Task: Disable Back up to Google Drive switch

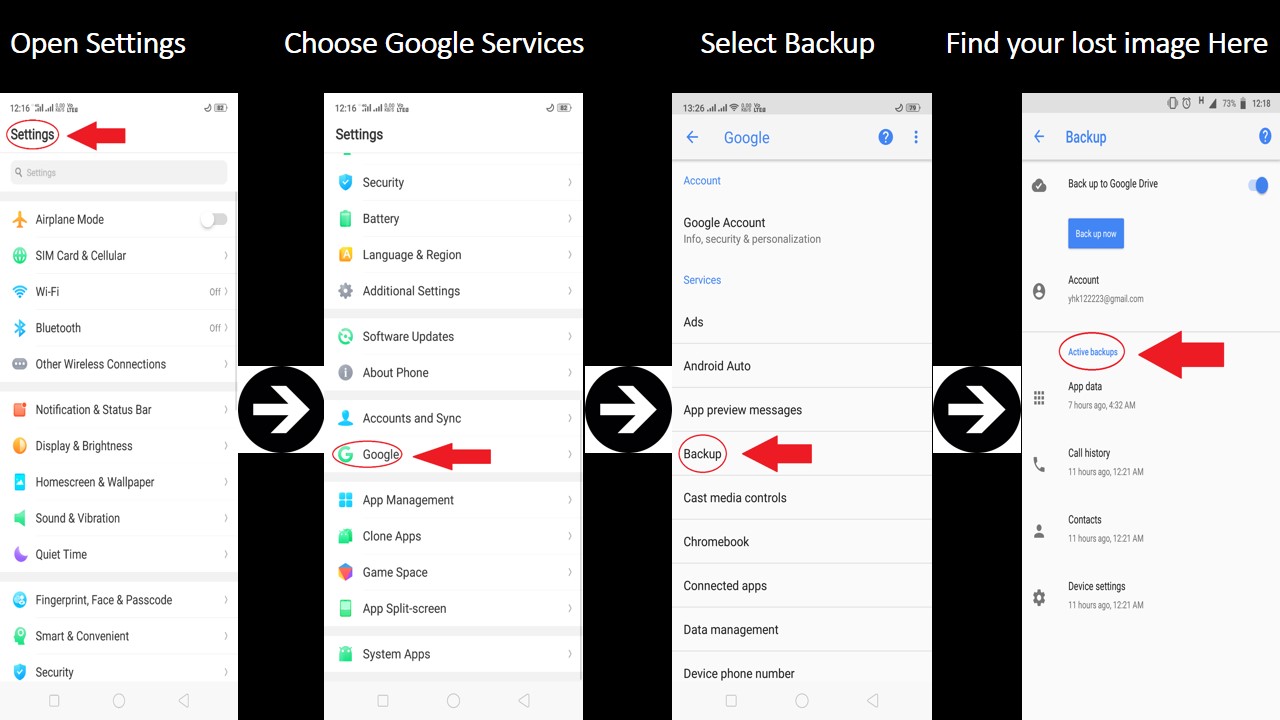Action: tap(1258, 184)
